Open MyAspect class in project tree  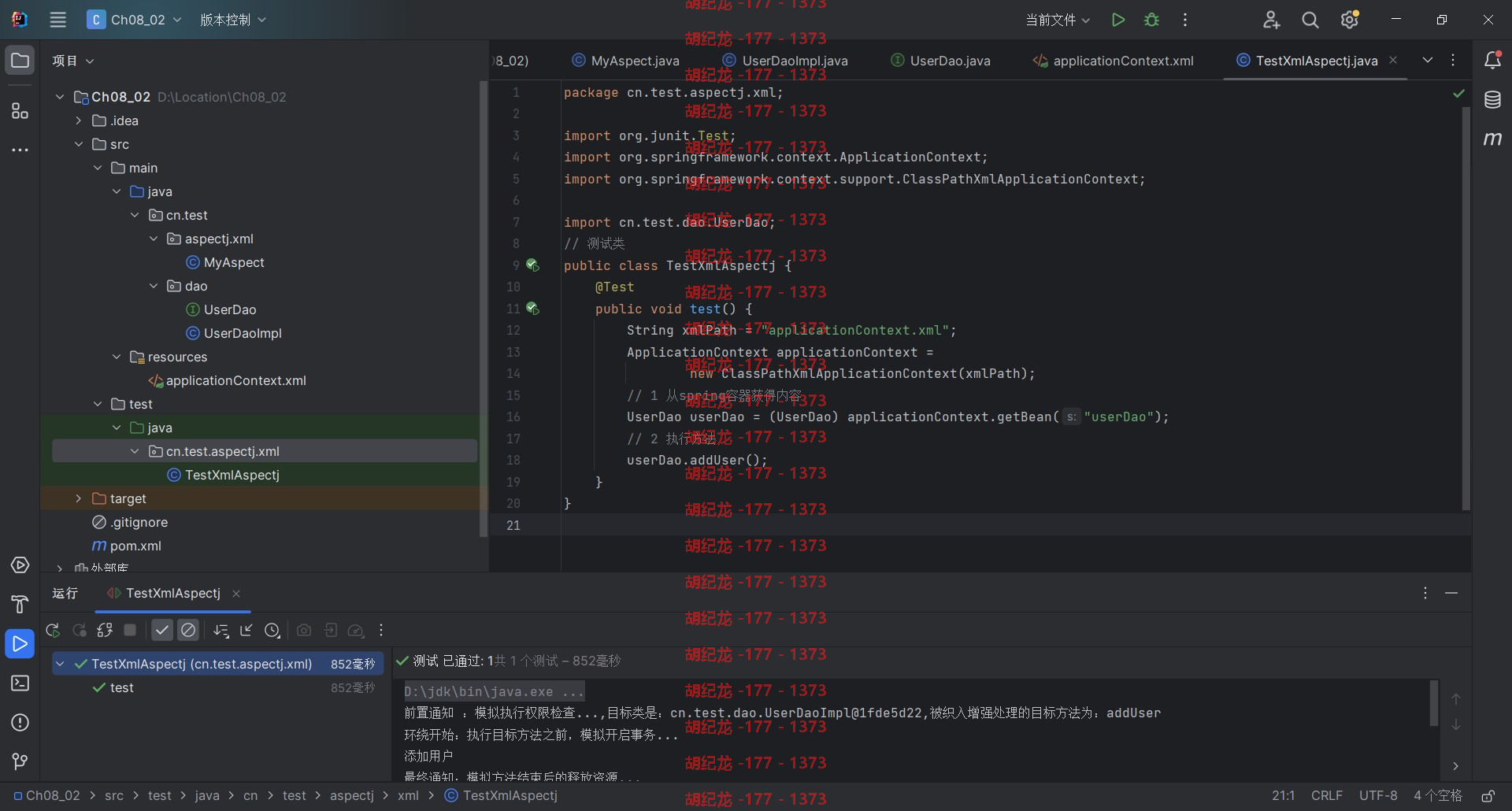coord(224,262)
